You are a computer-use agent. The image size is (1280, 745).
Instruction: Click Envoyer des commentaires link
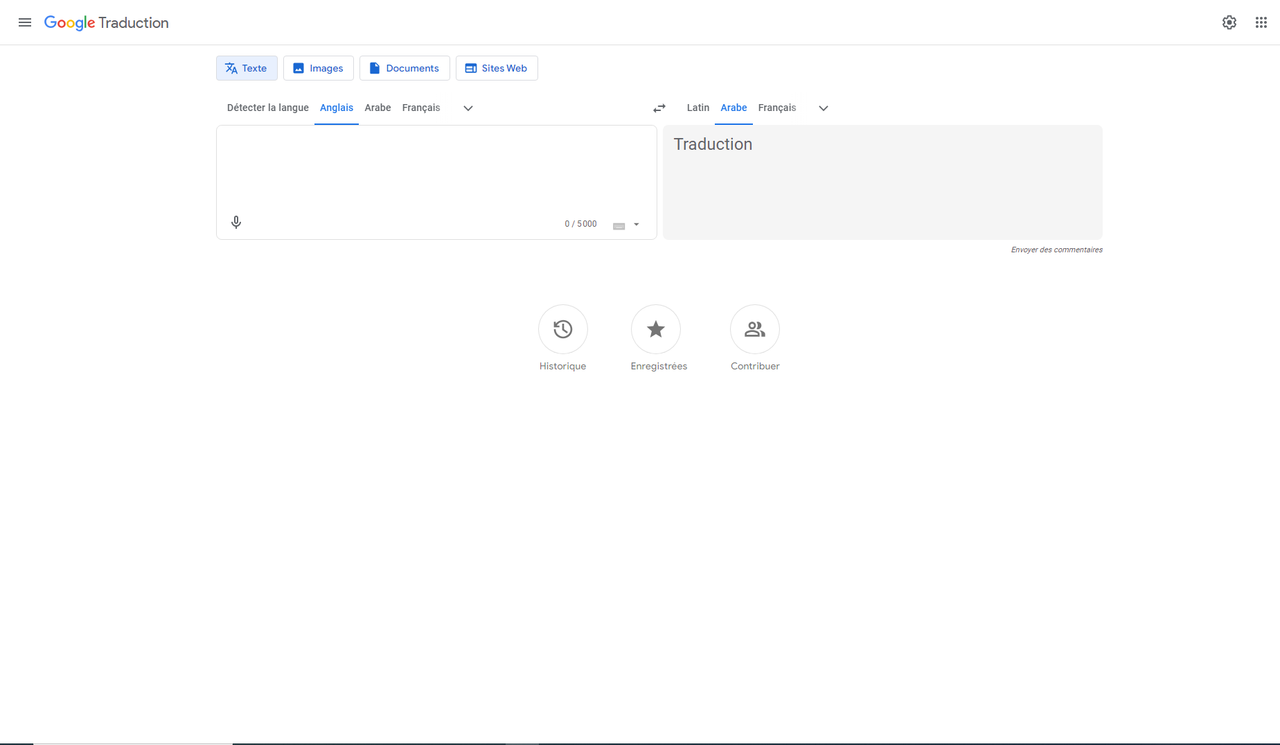tap(1056, 250)
